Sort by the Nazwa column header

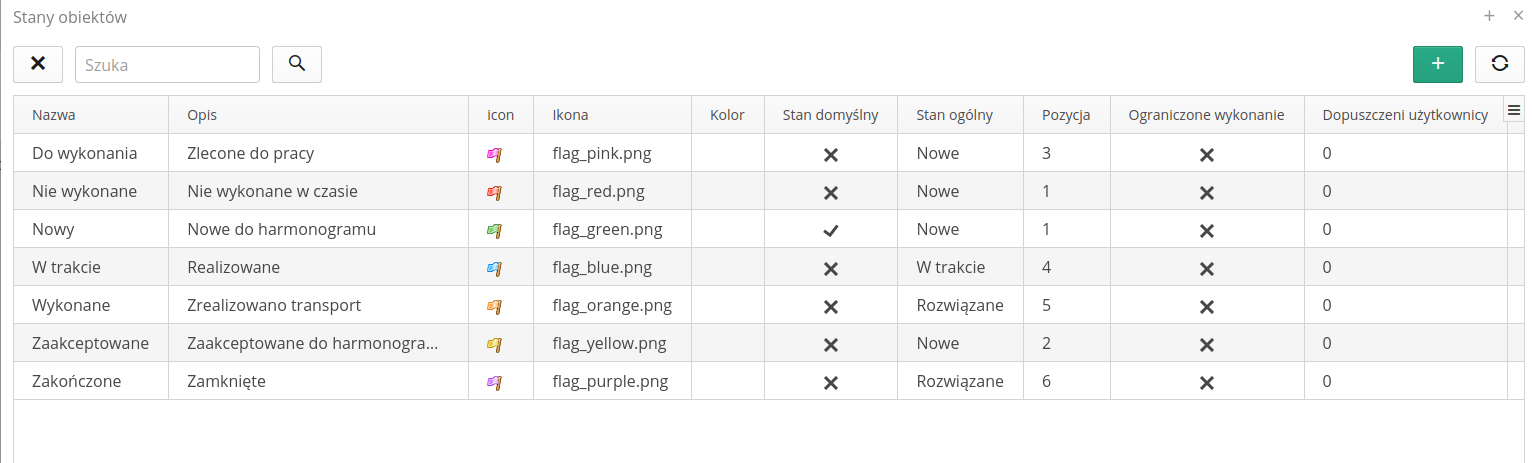click(54, 115)
